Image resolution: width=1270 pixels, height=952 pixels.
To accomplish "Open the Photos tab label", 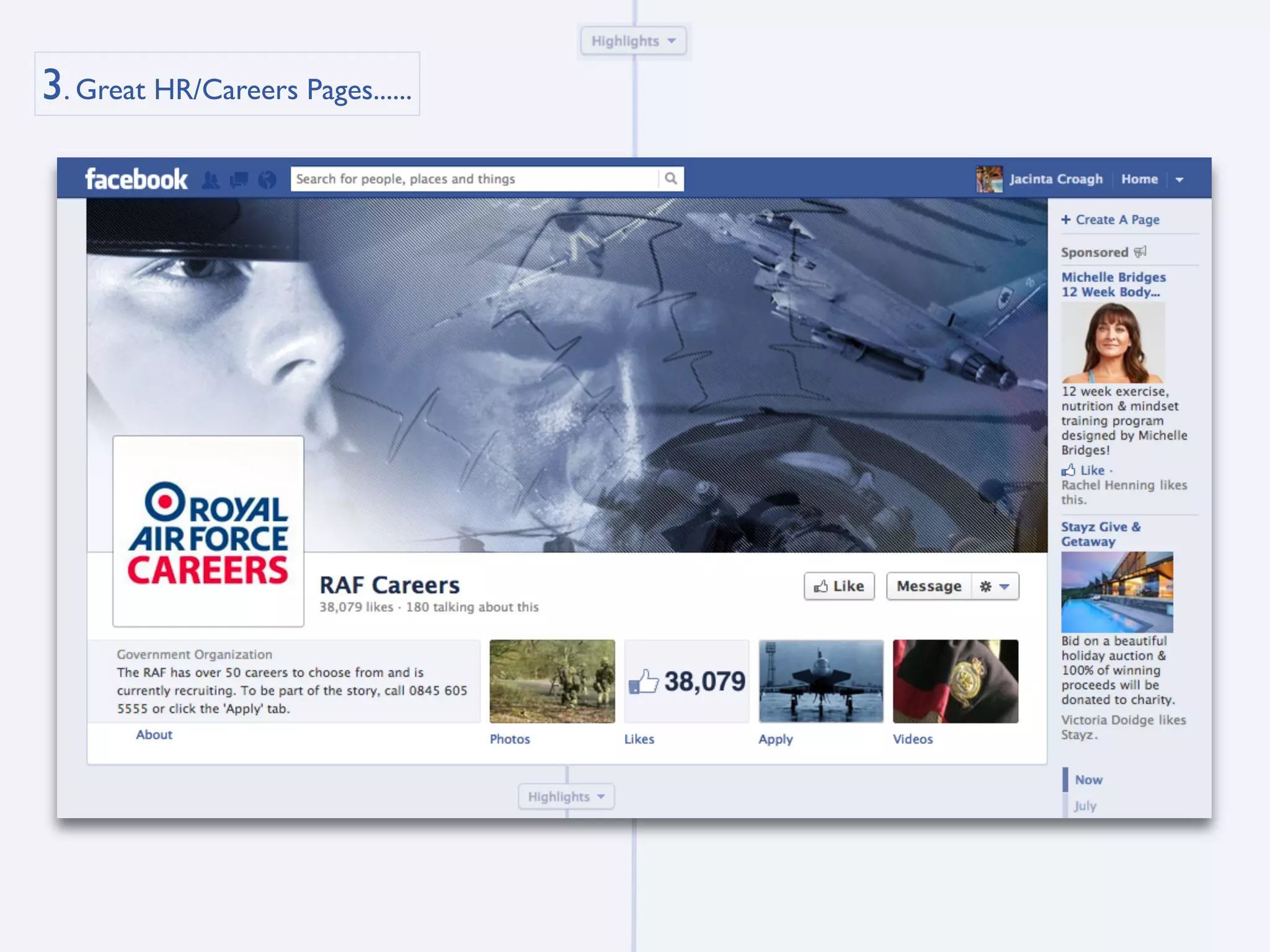I will (x=510, y=739).
